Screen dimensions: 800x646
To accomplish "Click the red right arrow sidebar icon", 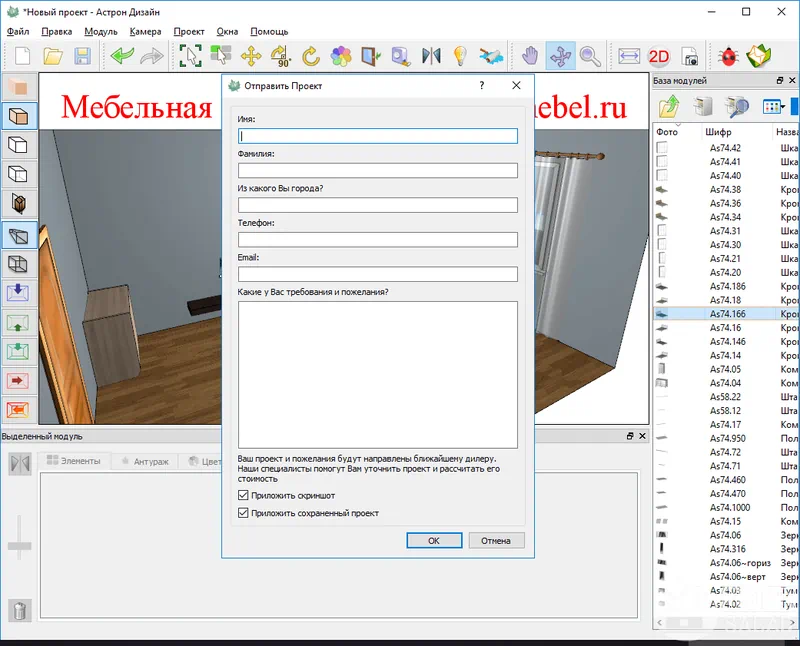I will click(18, 381).
